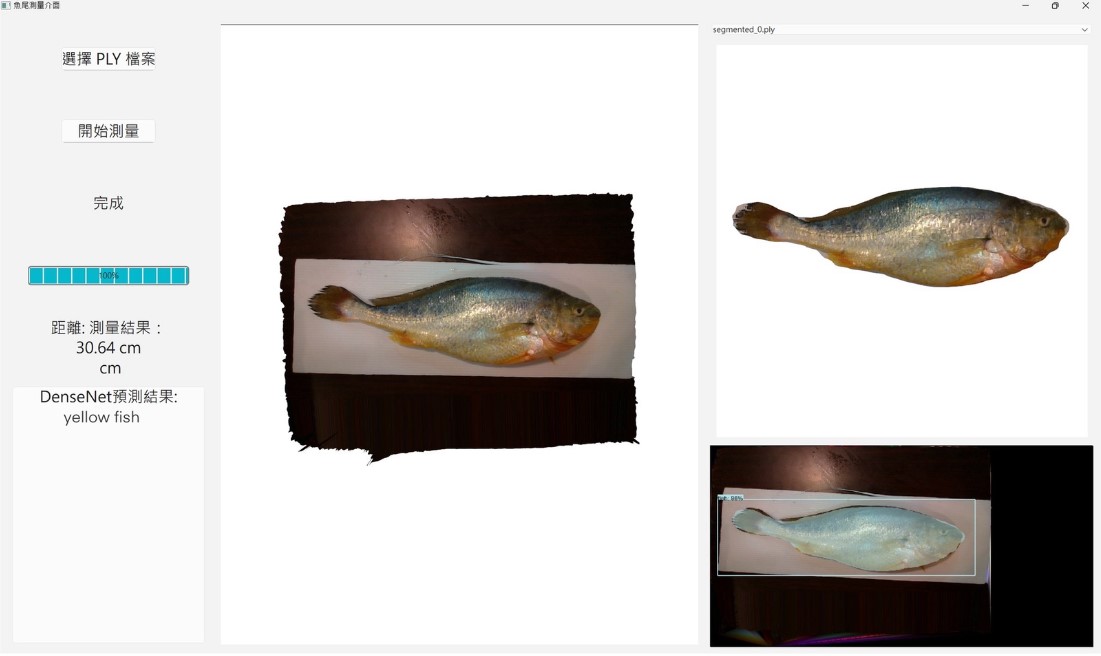This screenshot has height=656, width=1101.
Task: Click the 88% confidence label on detection box
Action: coord(731,497)
